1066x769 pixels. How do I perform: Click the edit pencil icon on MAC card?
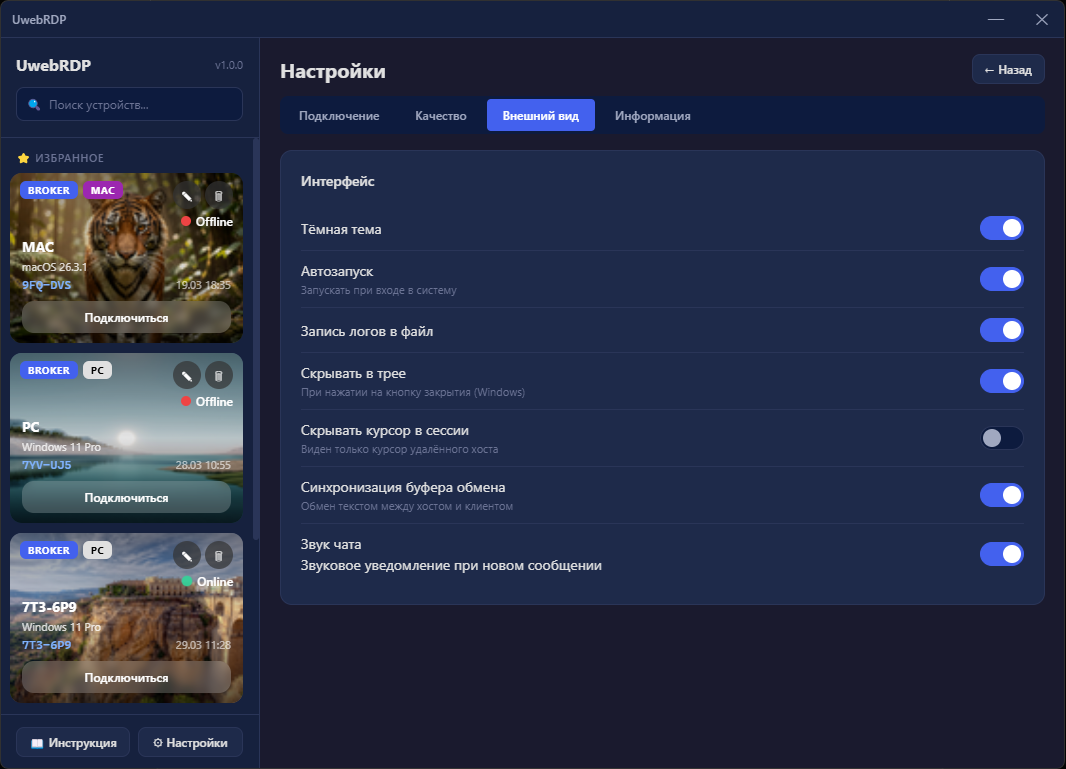point(186,196)
